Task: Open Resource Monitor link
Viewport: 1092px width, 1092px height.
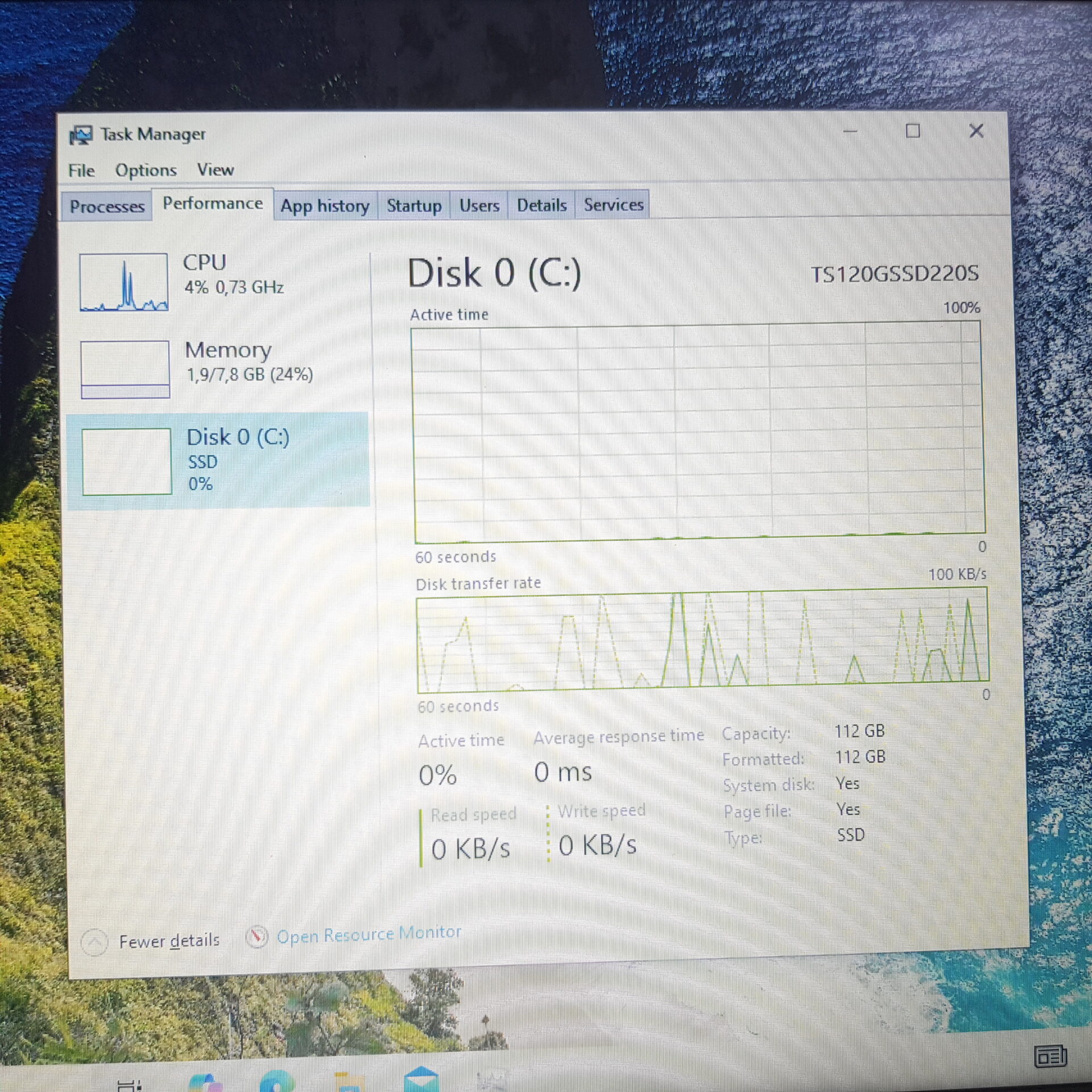Action: (369, 934)
